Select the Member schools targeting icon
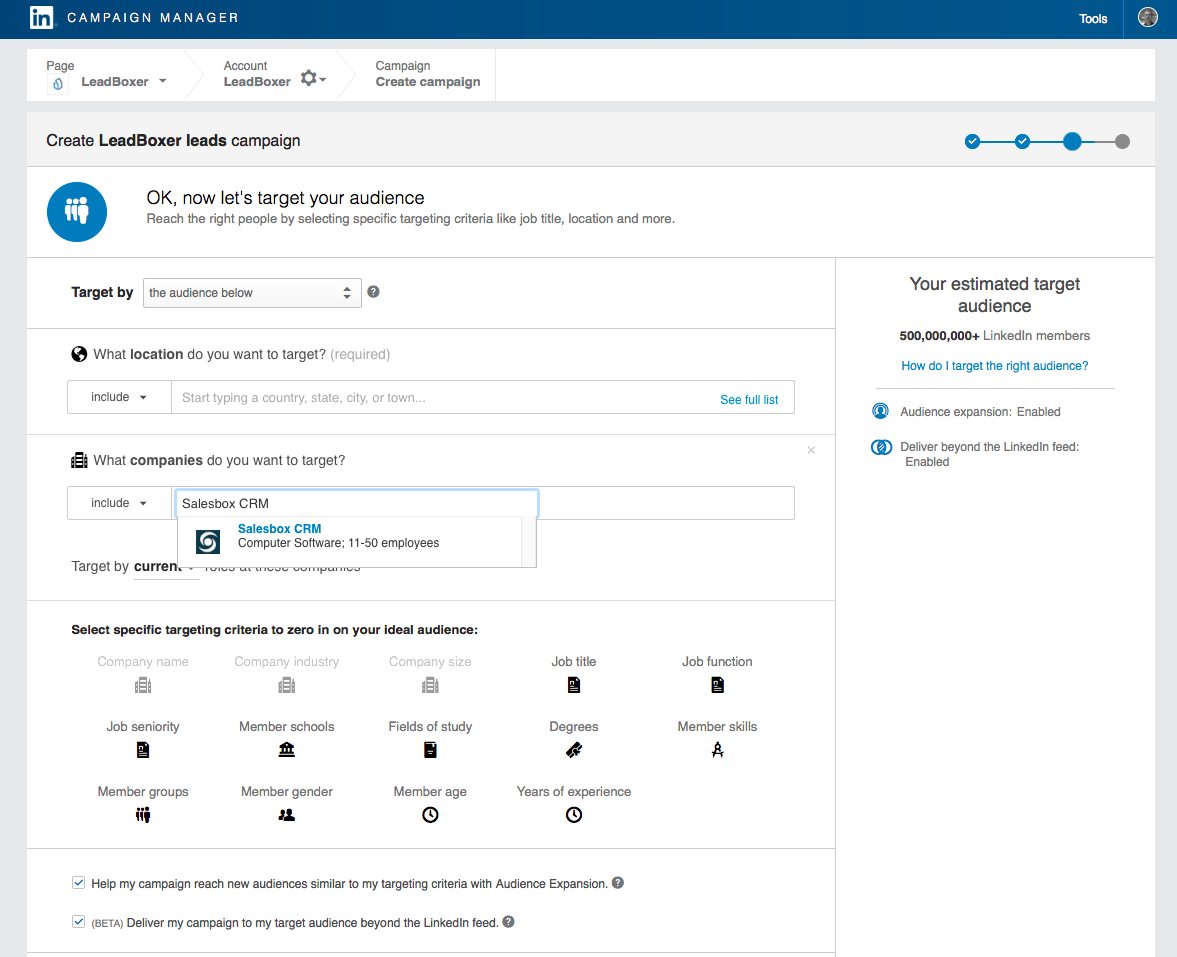Image resolution: width=1177 pixels, height=957 pixels. (x=286, y=750)
